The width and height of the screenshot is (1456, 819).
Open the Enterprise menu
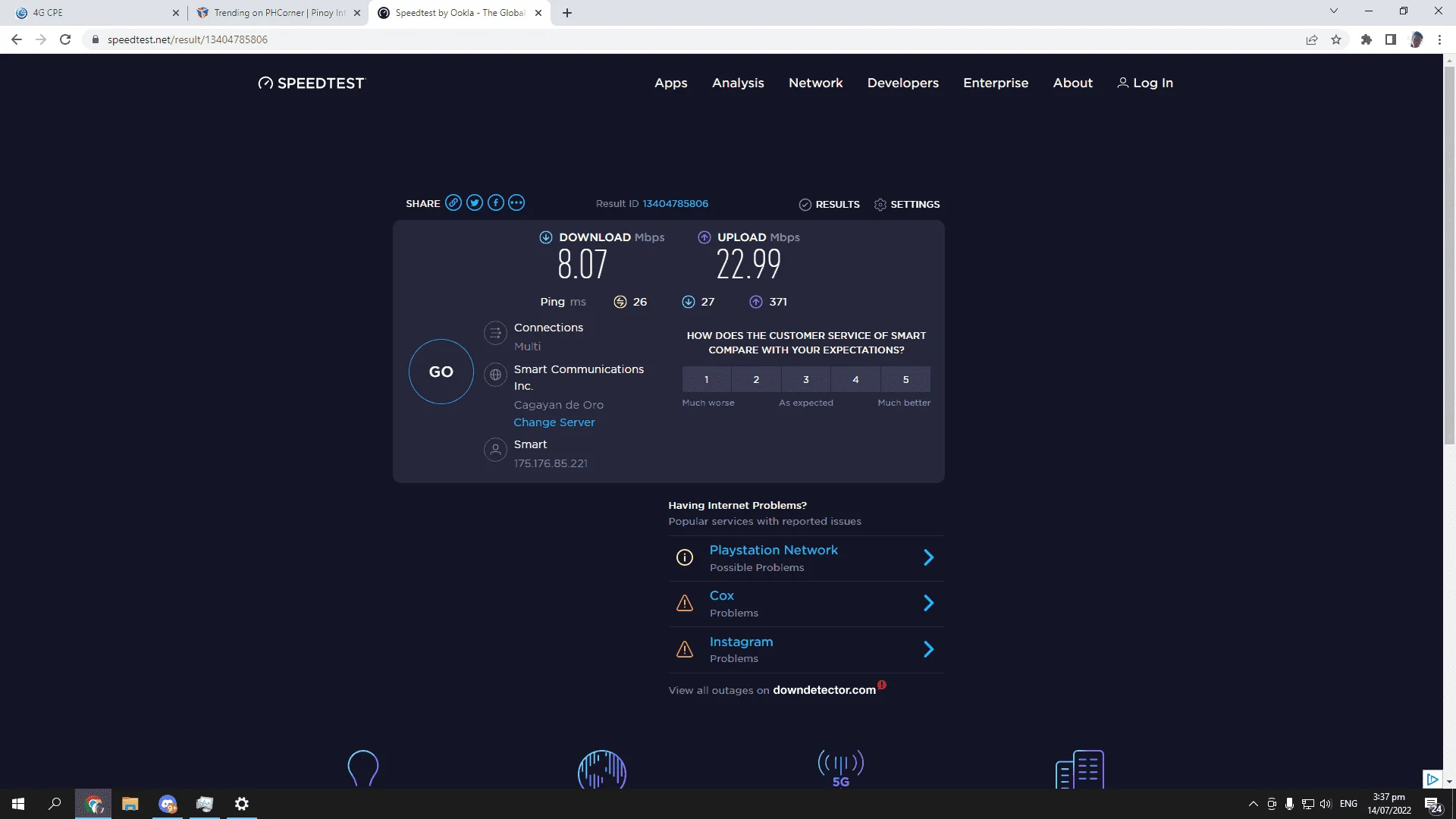coord(996,83)
